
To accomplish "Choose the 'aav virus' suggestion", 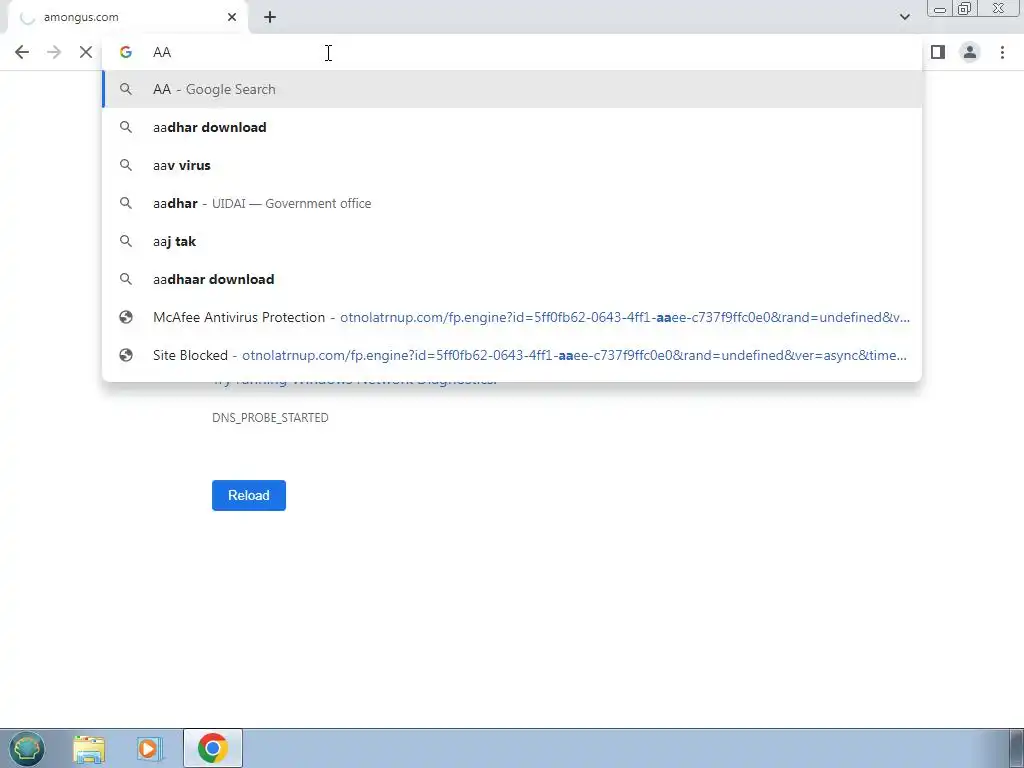I will click(512, 165).
